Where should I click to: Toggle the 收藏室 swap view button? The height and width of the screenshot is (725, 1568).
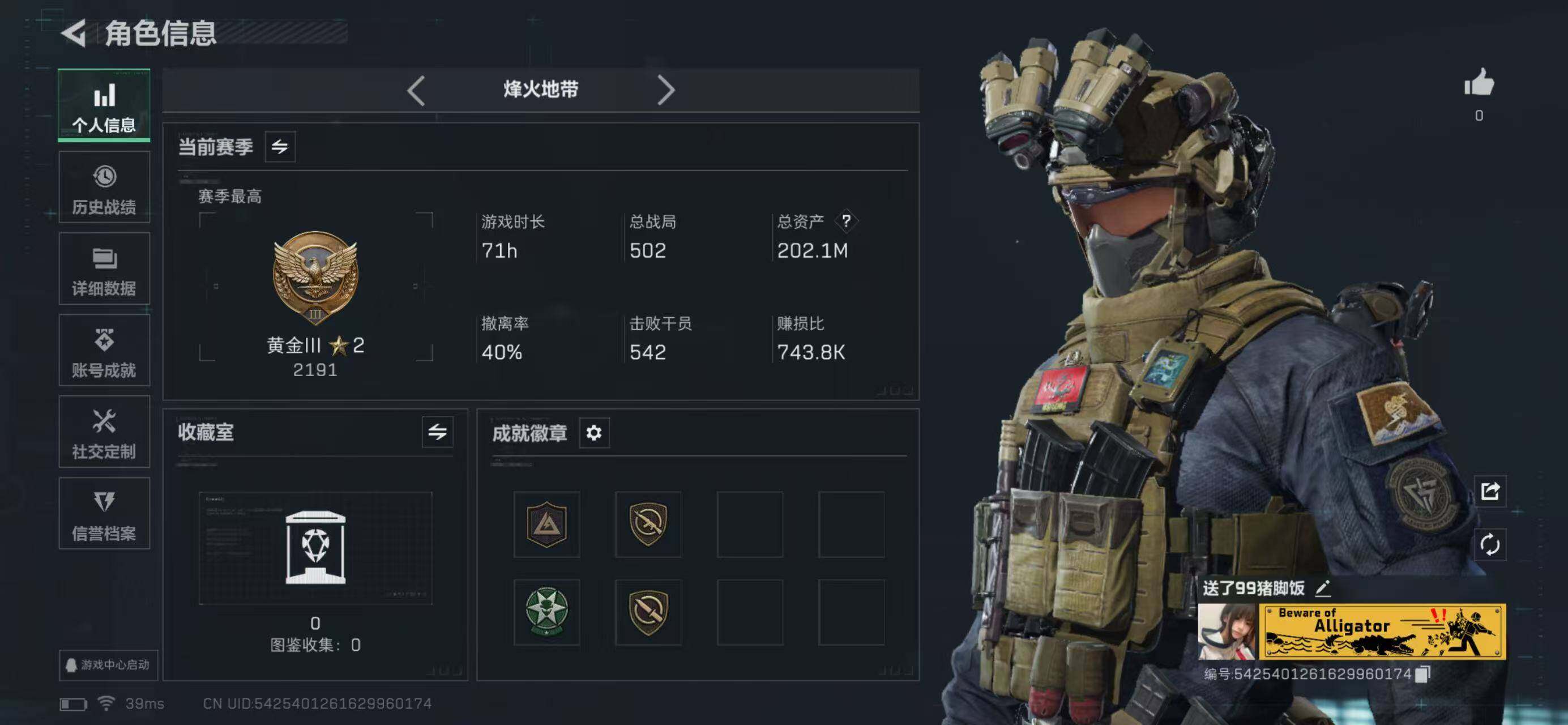click(437, 432)
